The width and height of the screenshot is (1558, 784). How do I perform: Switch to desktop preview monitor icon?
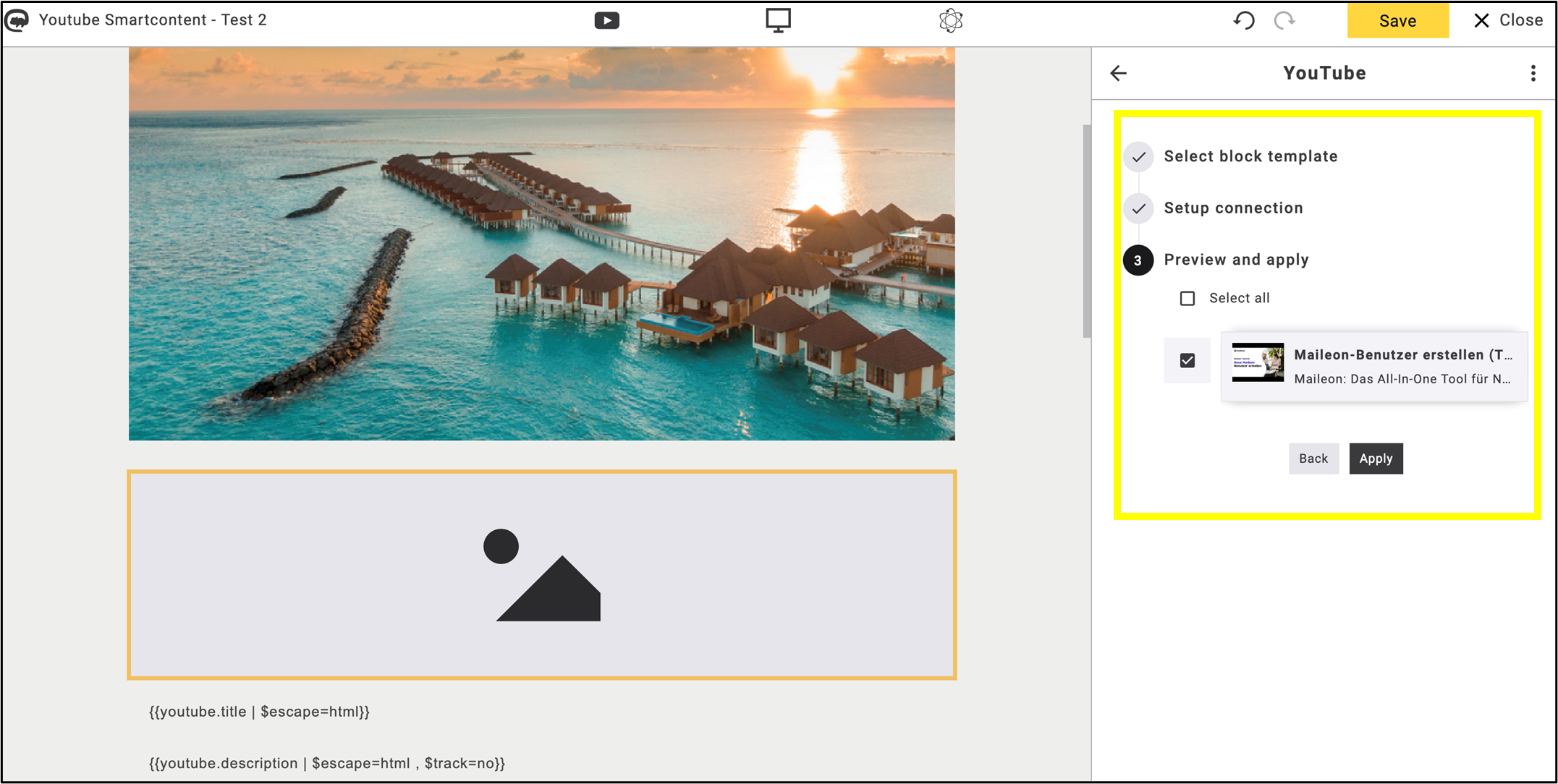778,20
